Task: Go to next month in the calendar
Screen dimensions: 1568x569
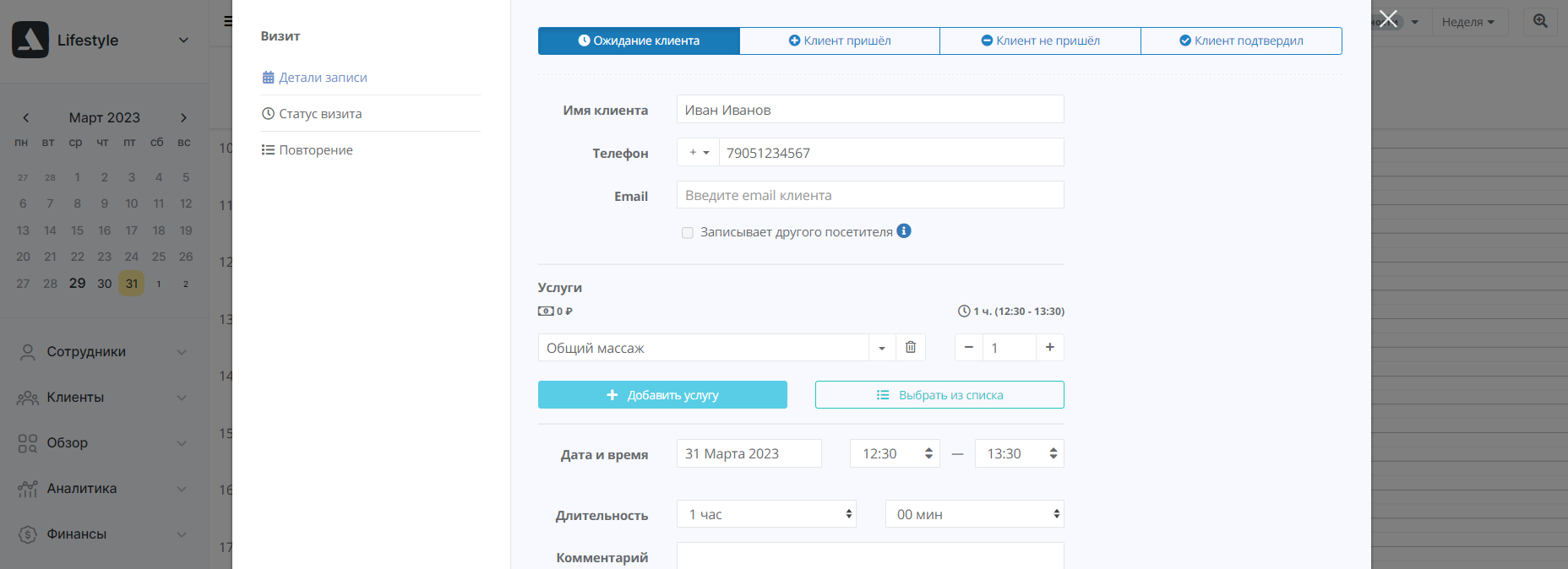Action: tap(183, 118)
